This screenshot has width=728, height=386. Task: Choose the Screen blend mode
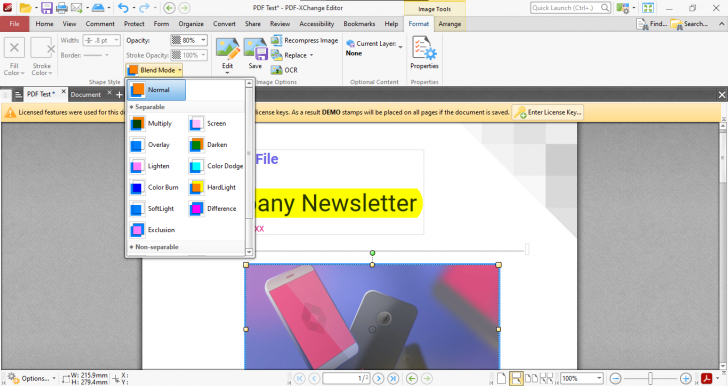pos(208,124)
